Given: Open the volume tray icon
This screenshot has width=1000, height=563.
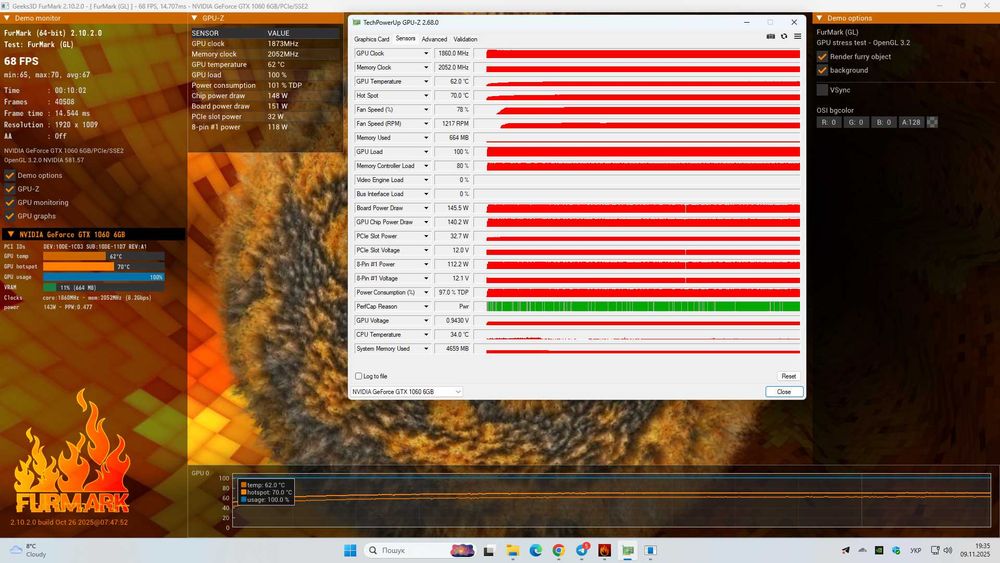Looking at the screenshot, I should pyautogui.click(x=948, y=550).
